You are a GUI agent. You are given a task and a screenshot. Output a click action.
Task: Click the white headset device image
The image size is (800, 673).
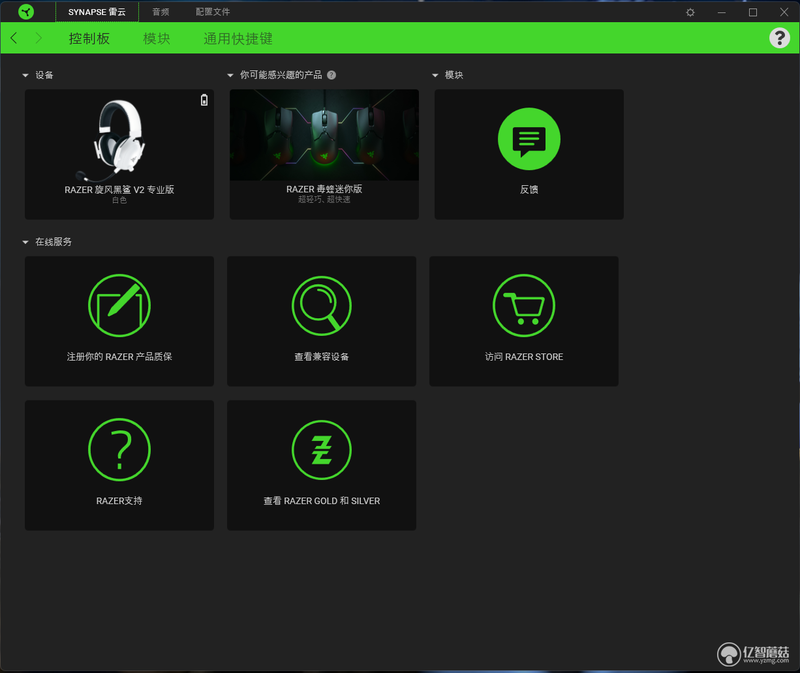(x=113, y=140)
